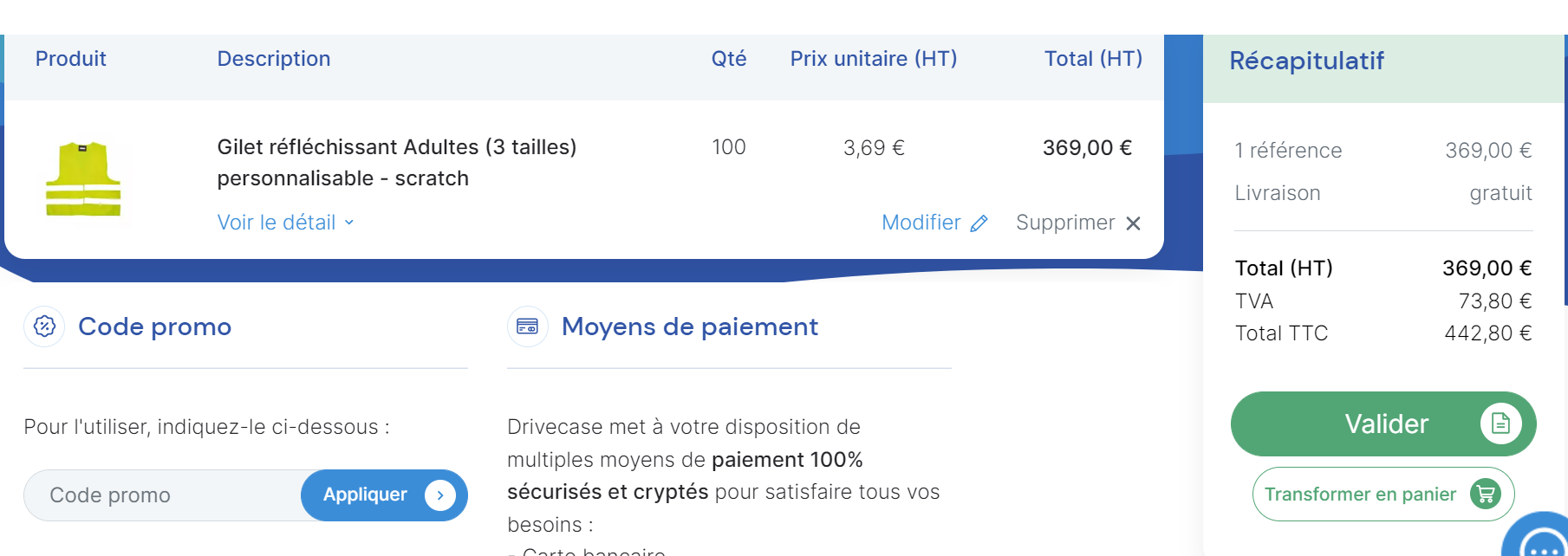Open the chat bubble widget
Image resolution: width=1568 pixels, height=556 pixels.
(1539, 537)
